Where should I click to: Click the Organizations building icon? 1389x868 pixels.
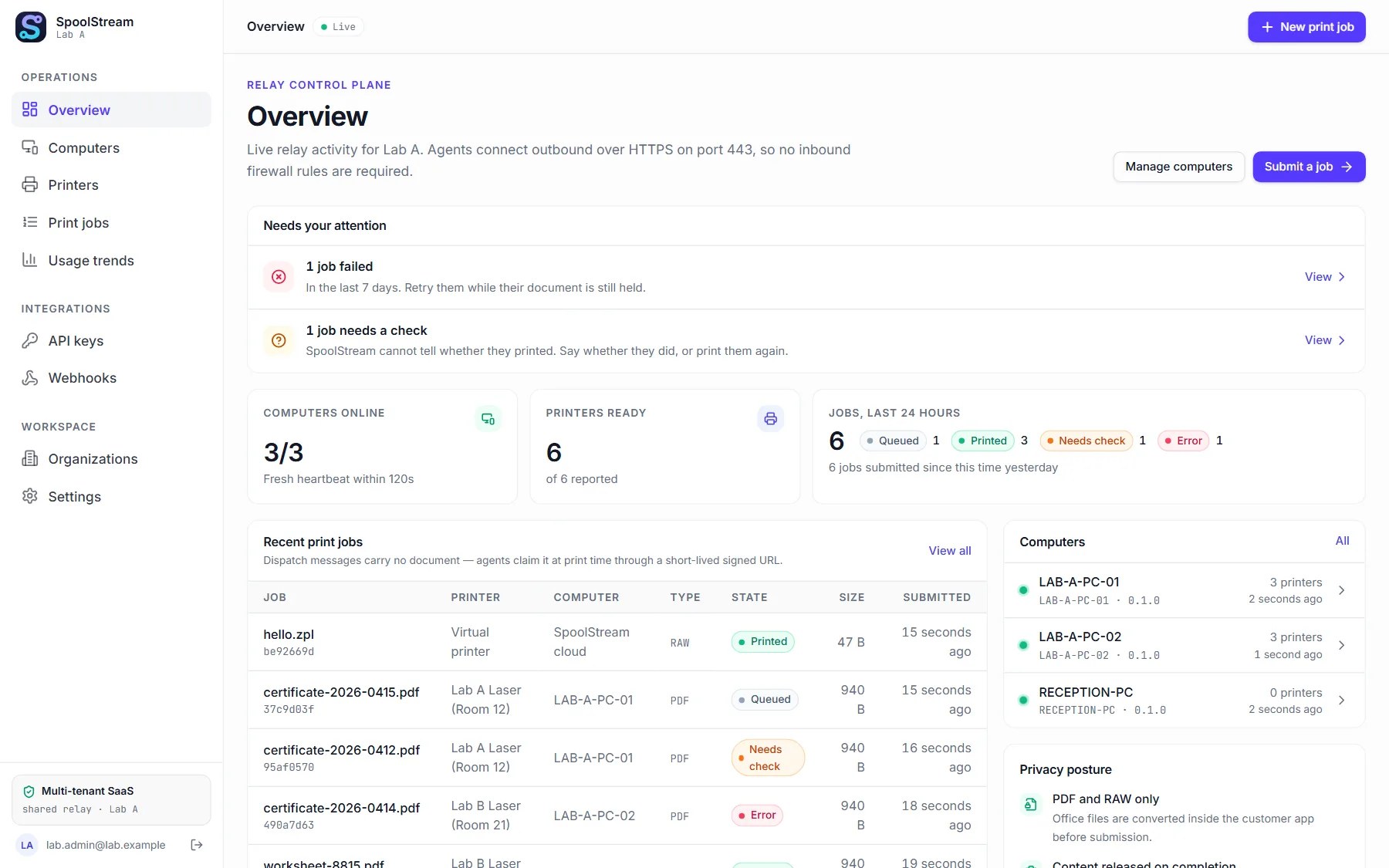click(30, 458)
